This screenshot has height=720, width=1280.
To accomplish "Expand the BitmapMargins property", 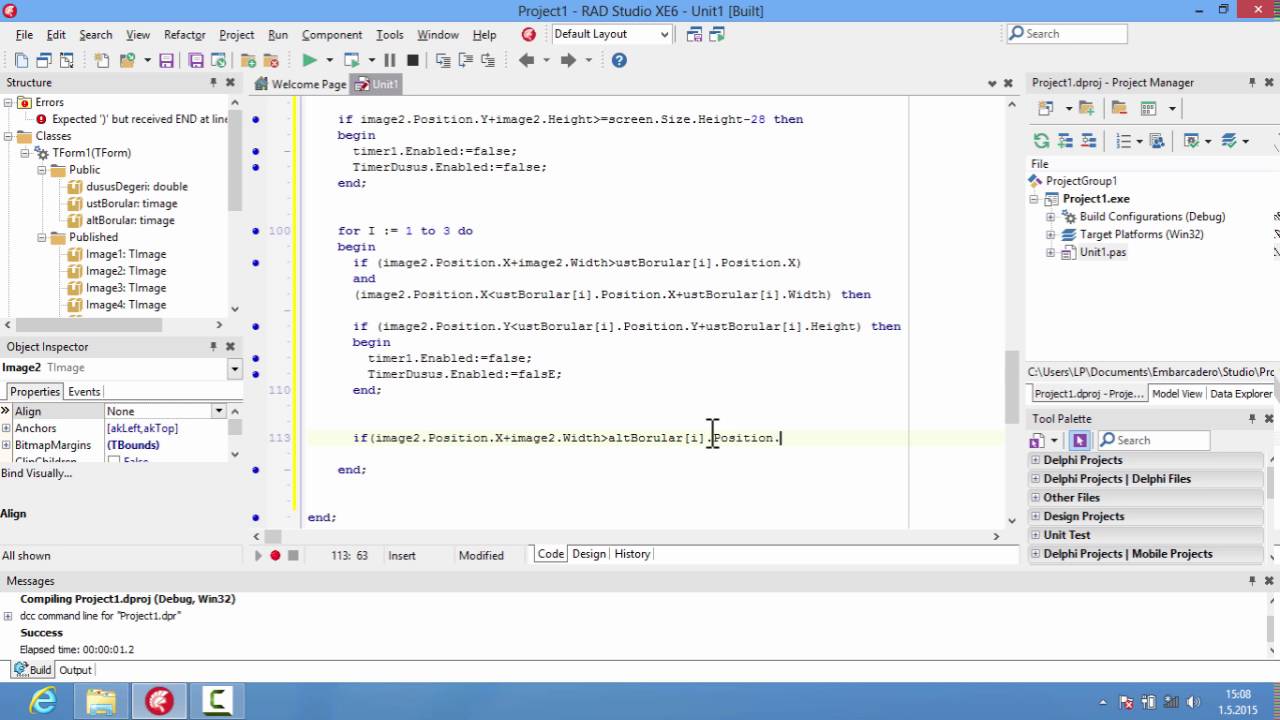I will click(6, 445).
